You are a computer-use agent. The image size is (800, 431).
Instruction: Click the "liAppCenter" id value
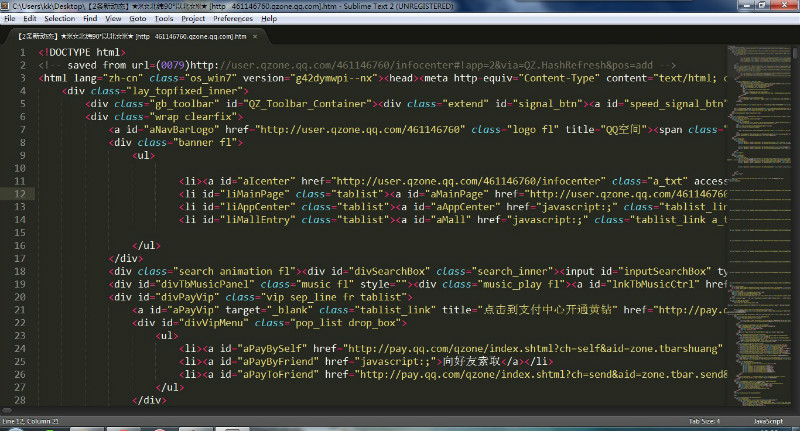click(x=258, y=207)
